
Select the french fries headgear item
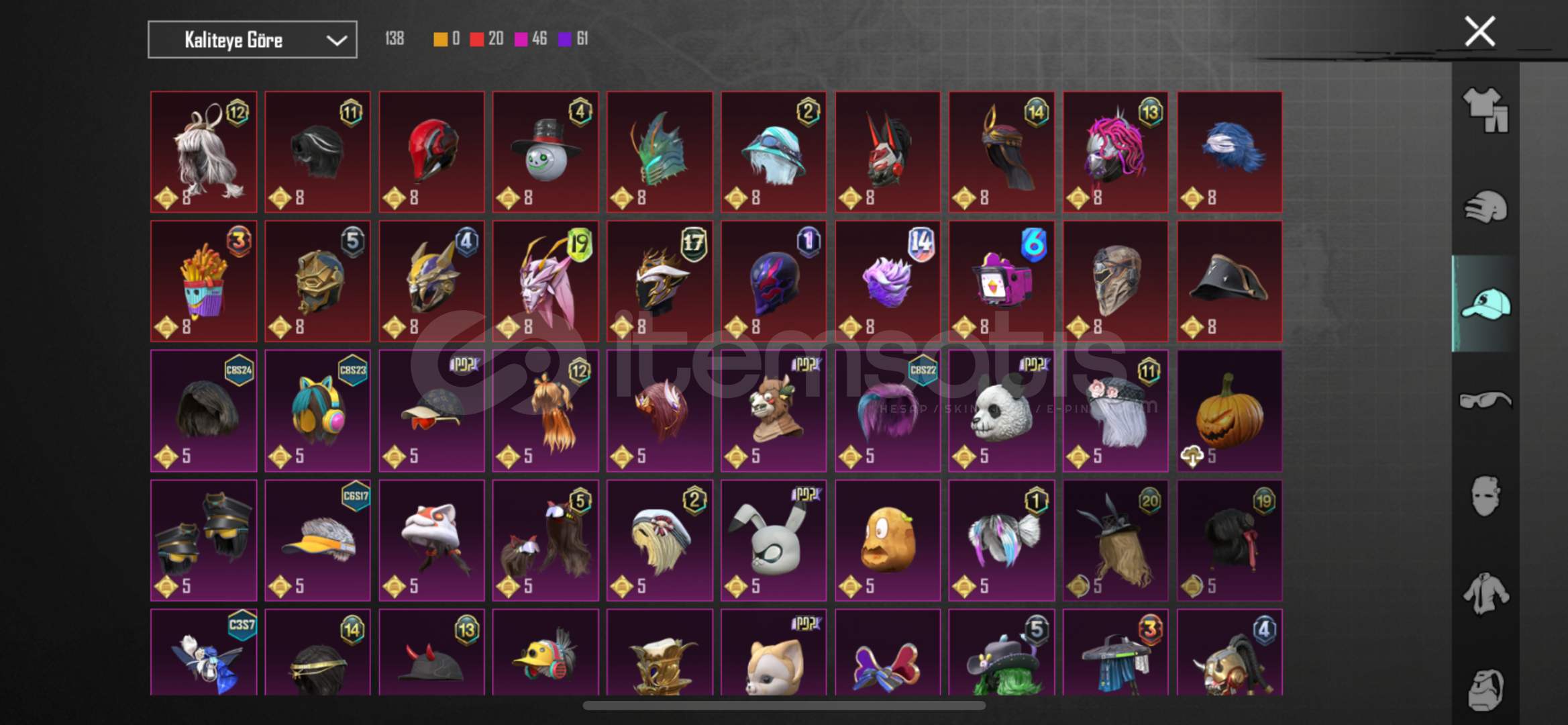(x=203, y=281)
